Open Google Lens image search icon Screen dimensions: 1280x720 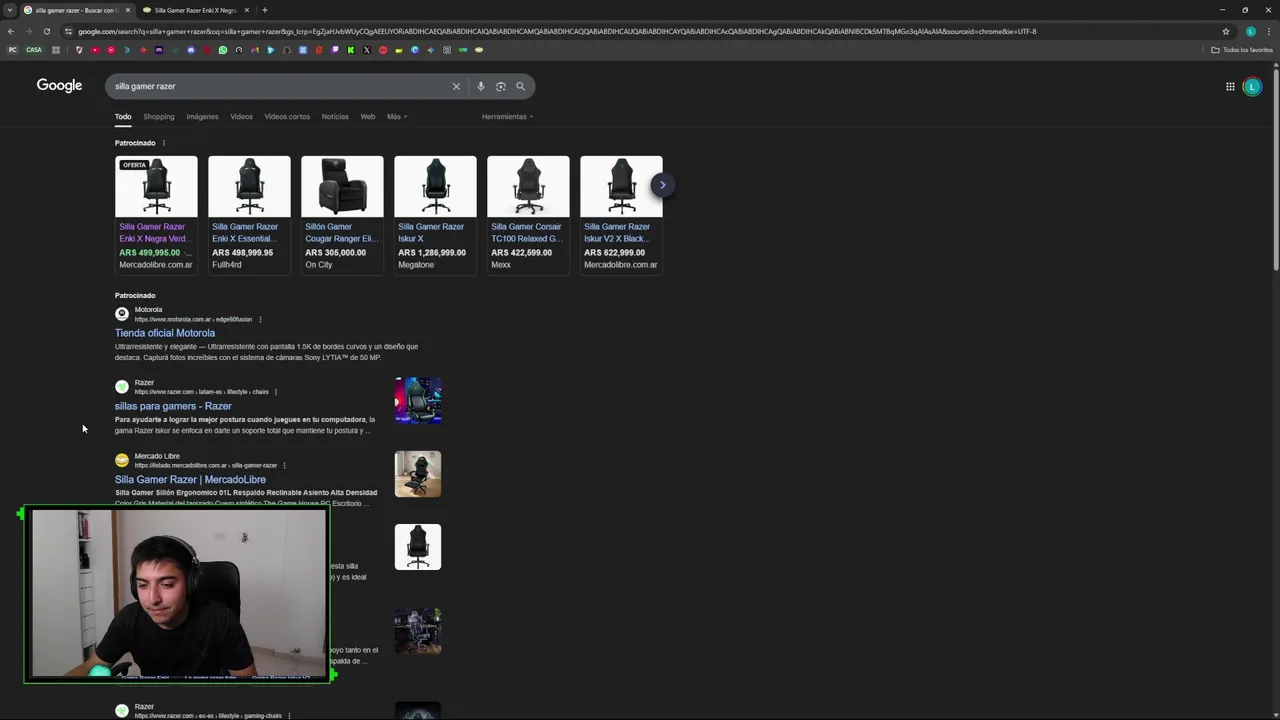[501, 86]
